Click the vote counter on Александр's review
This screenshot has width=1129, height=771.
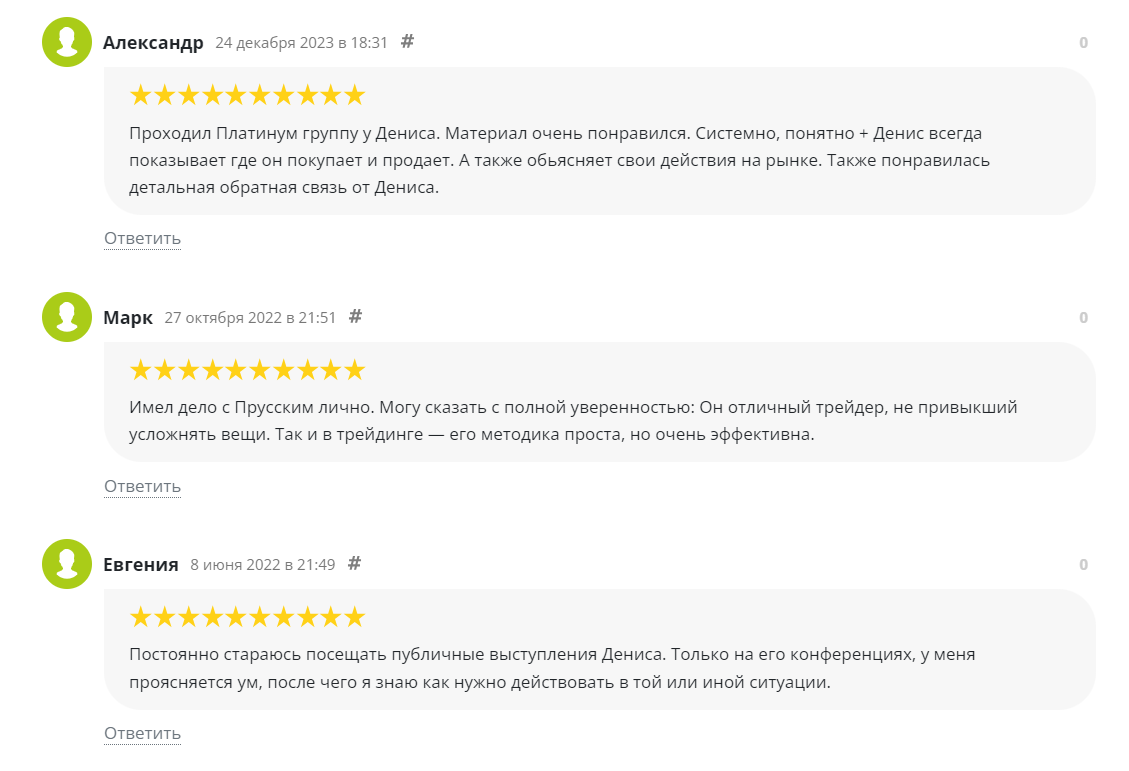pos(1083,43)
